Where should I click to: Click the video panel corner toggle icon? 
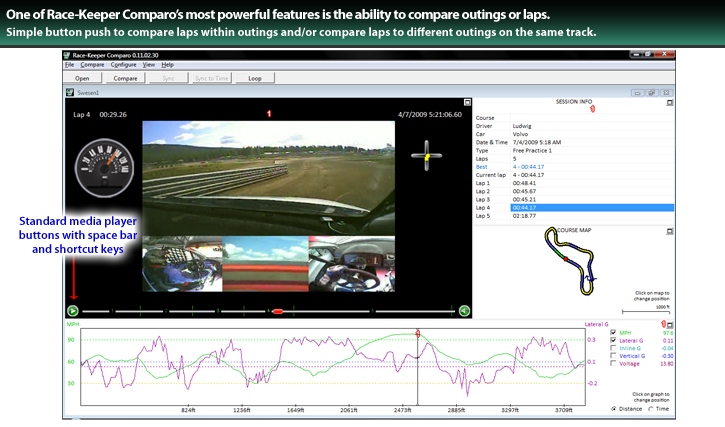pyautogui.click(x=466, y=102)
